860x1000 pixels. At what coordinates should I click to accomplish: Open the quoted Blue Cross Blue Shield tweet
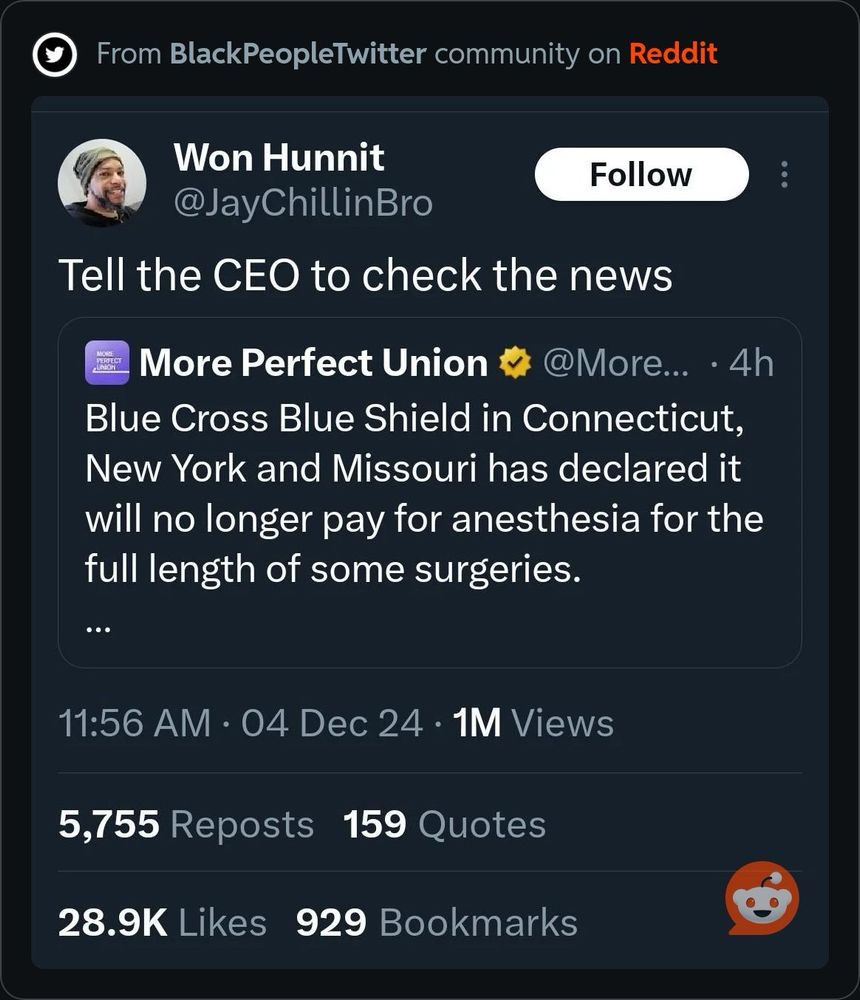pyautogui.click(x=423, y=494)
